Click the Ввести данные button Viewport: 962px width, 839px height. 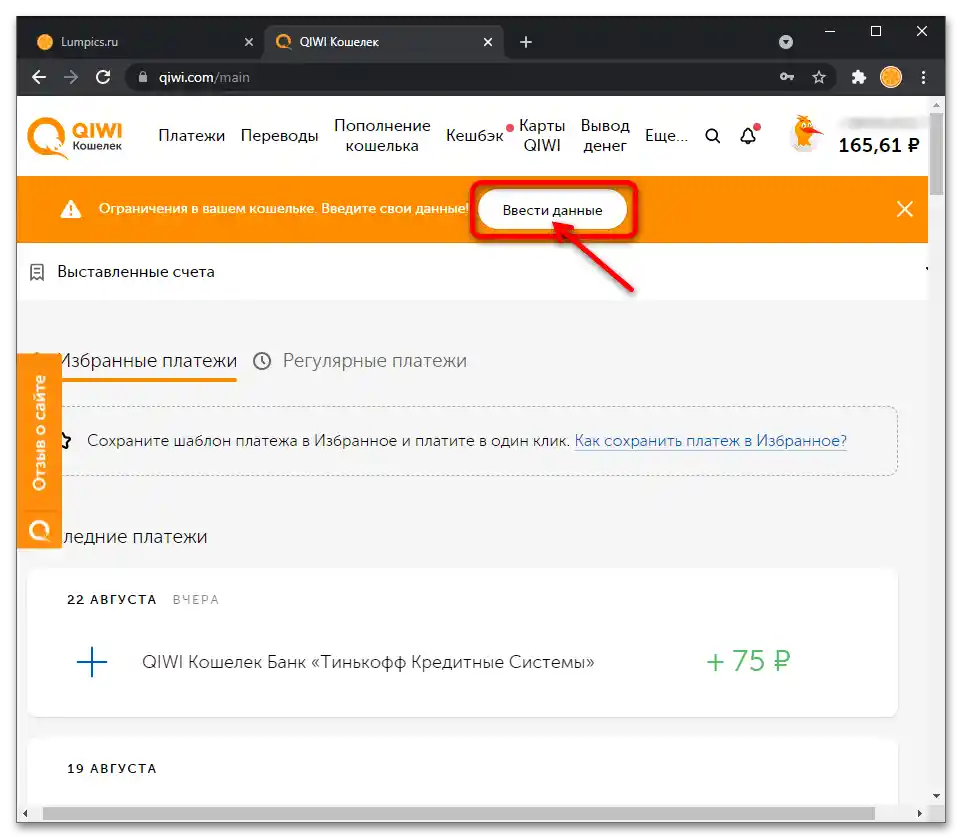point(552,210)
